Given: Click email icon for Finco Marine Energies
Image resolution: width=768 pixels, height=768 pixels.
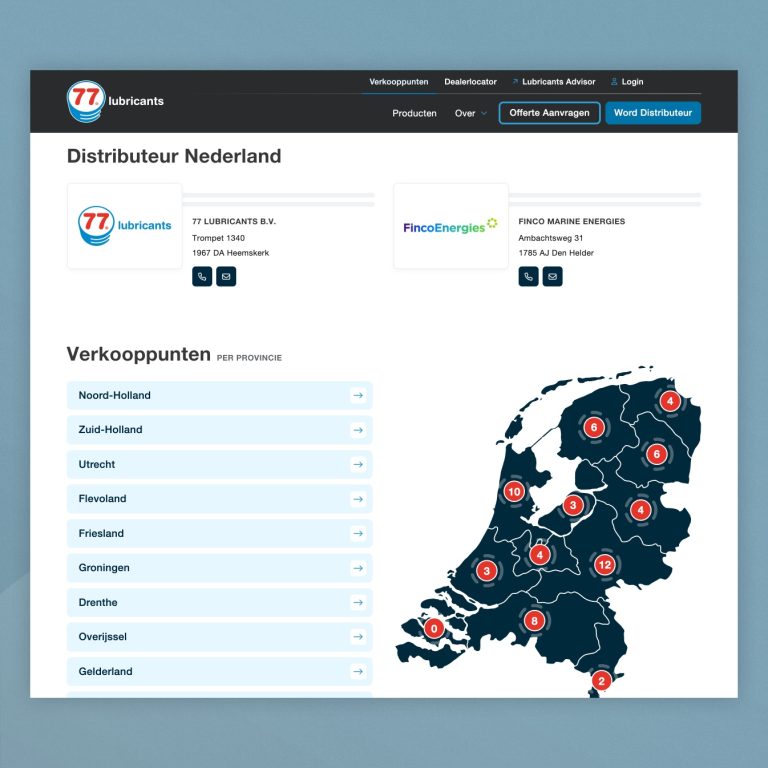Looking at the screenshot, I should coord(553,277).
